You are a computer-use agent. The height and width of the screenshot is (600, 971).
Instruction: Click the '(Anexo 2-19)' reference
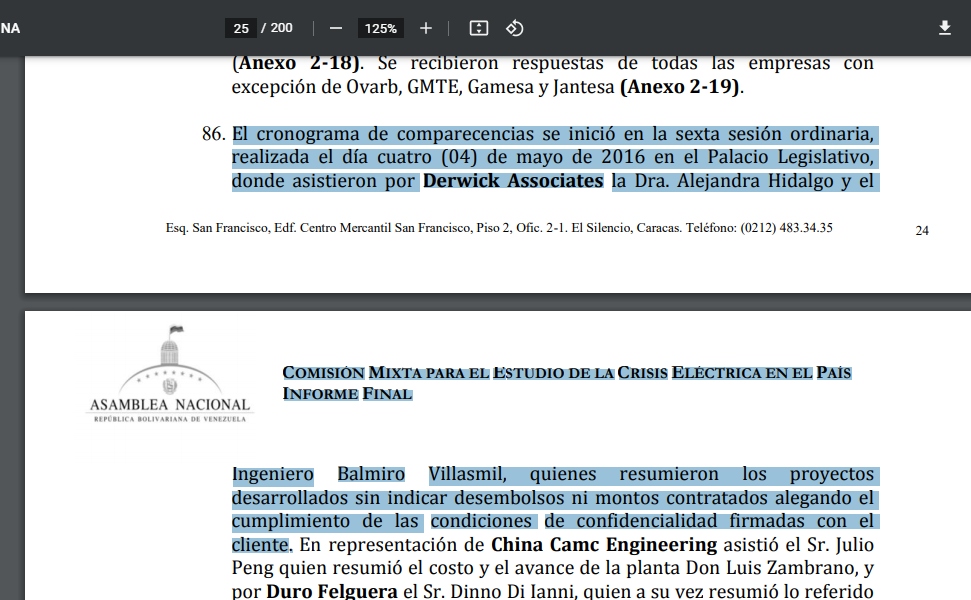tap(681, 87)
